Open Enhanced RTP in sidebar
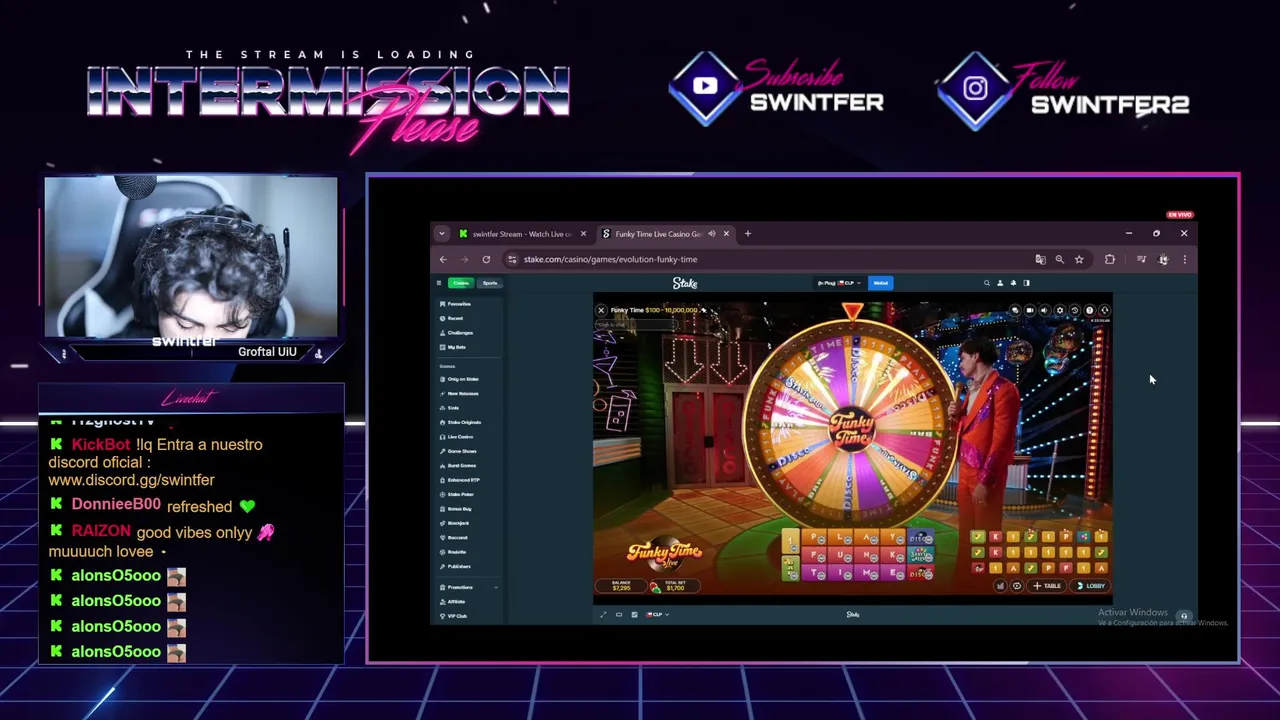Screen dimensions: 1280x720 [459, 480]
